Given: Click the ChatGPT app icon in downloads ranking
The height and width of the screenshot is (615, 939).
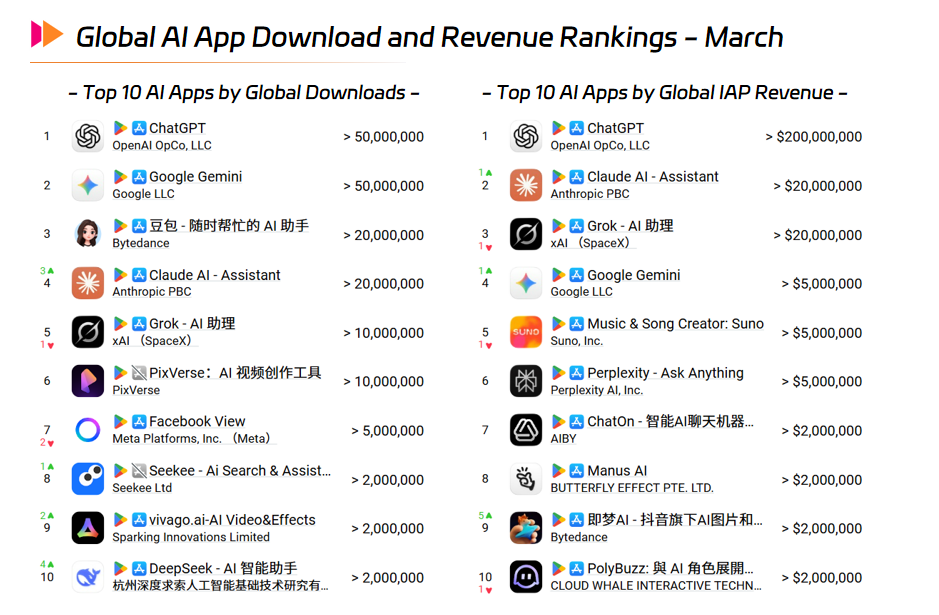Looking at the screenshot, I should click(87, 137).
